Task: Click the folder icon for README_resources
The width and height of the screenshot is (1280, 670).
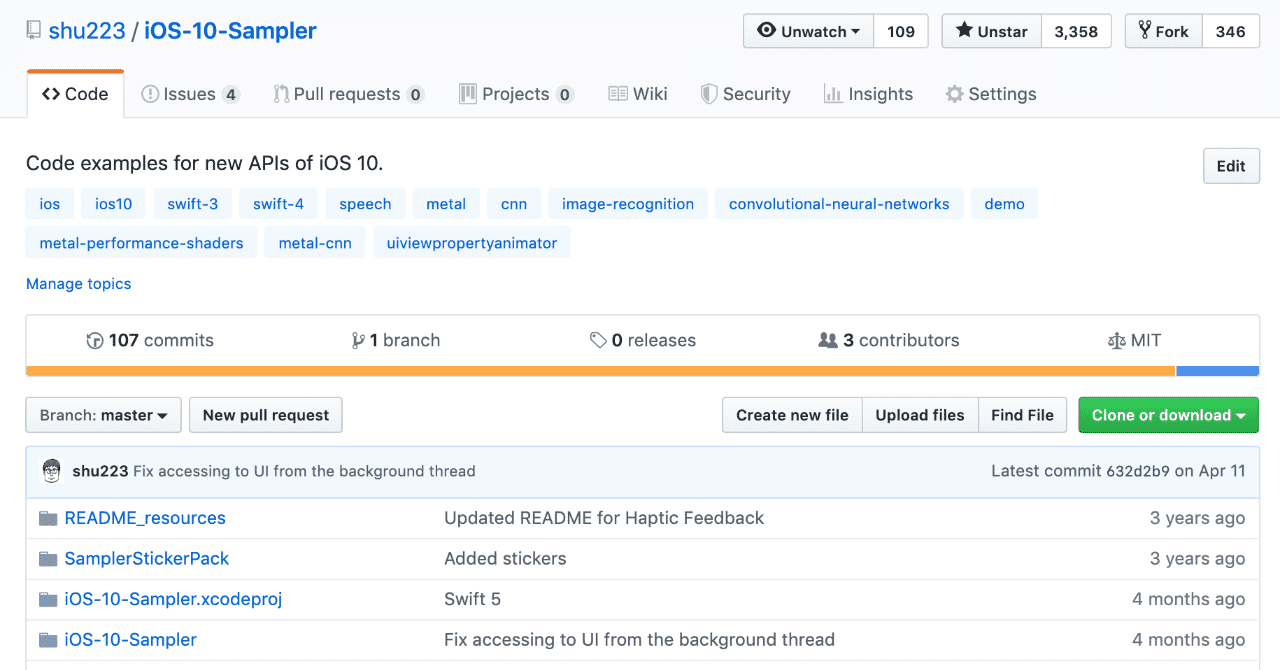Action: [48, 518]
